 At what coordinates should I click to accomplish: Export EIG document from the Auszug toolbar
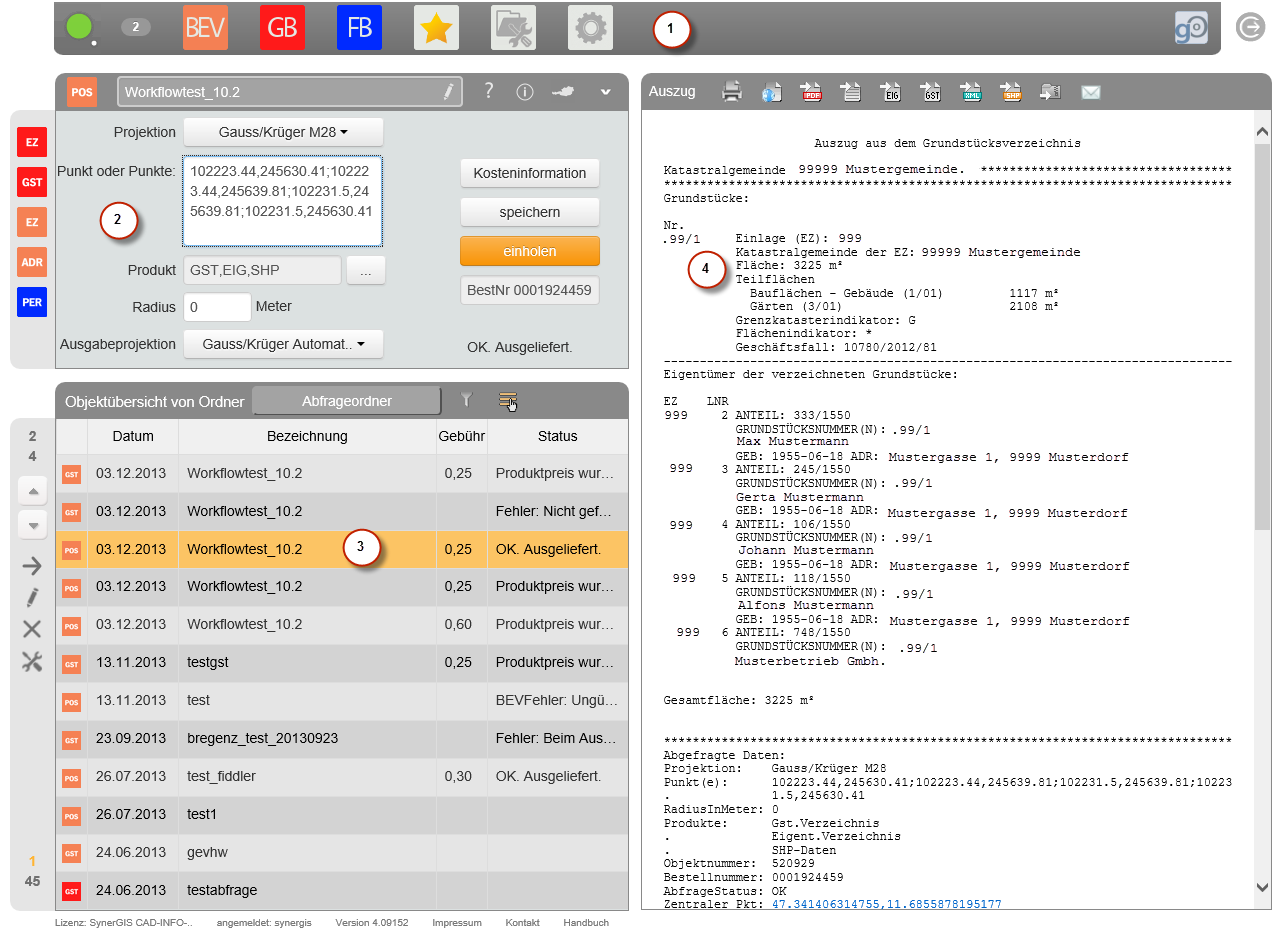tap(890, 91)
